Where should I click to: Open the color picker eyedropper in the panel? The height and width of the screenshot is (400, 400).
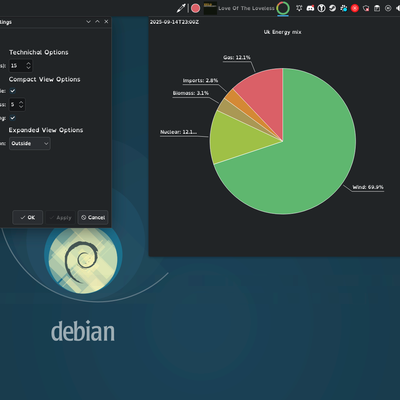click(x=181, y=8)
